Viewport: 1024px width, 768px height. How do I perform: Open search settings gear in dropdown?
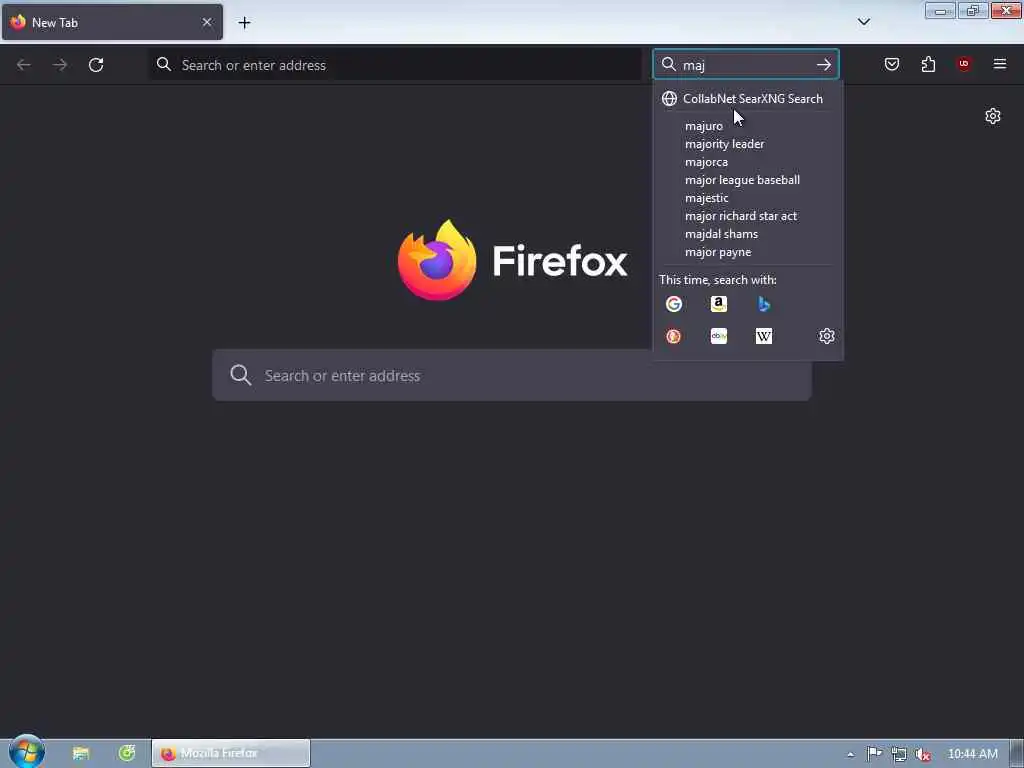coord(827,336)
